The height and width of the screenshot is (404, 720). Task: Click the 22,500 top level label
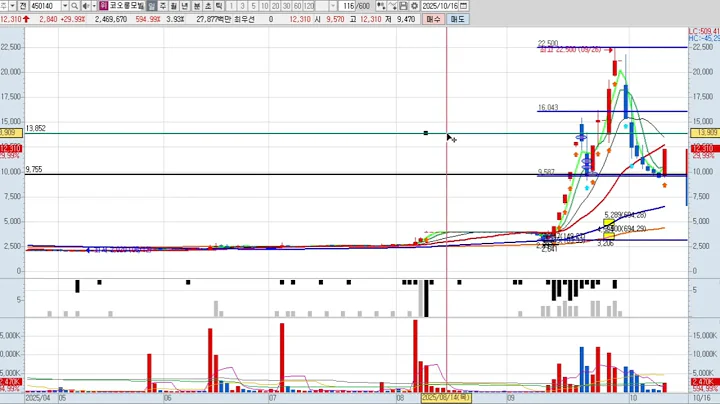pyautogui.click(x=548, y=43)
